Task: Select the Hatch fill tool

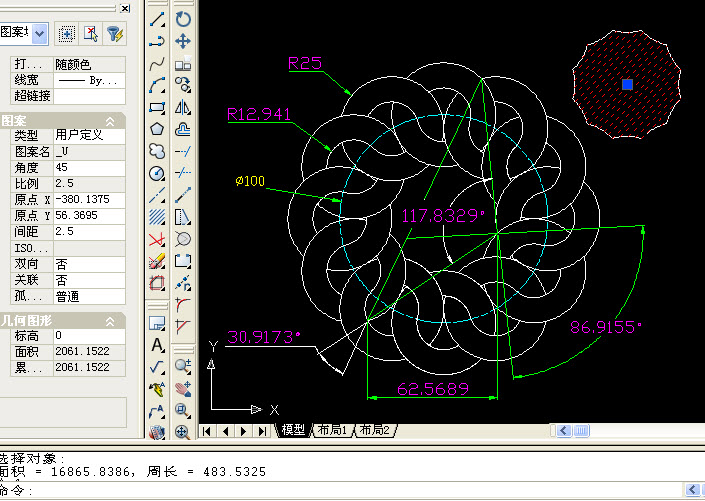Action: point(157,217)
